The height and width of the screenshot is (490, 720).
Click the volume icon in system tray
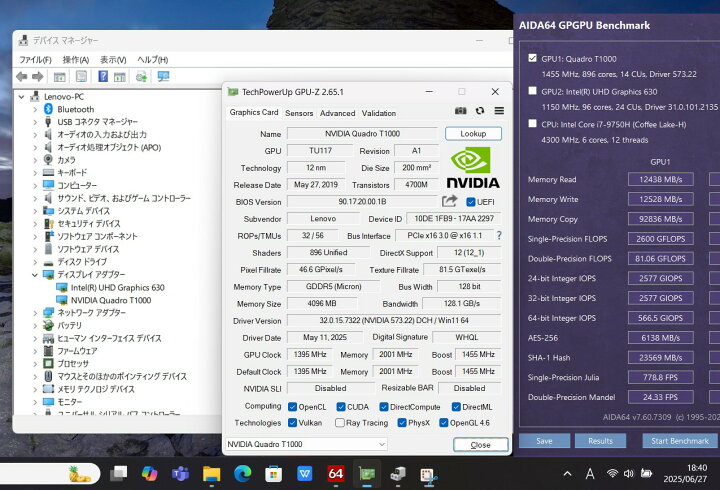click(x=629, y=473)
